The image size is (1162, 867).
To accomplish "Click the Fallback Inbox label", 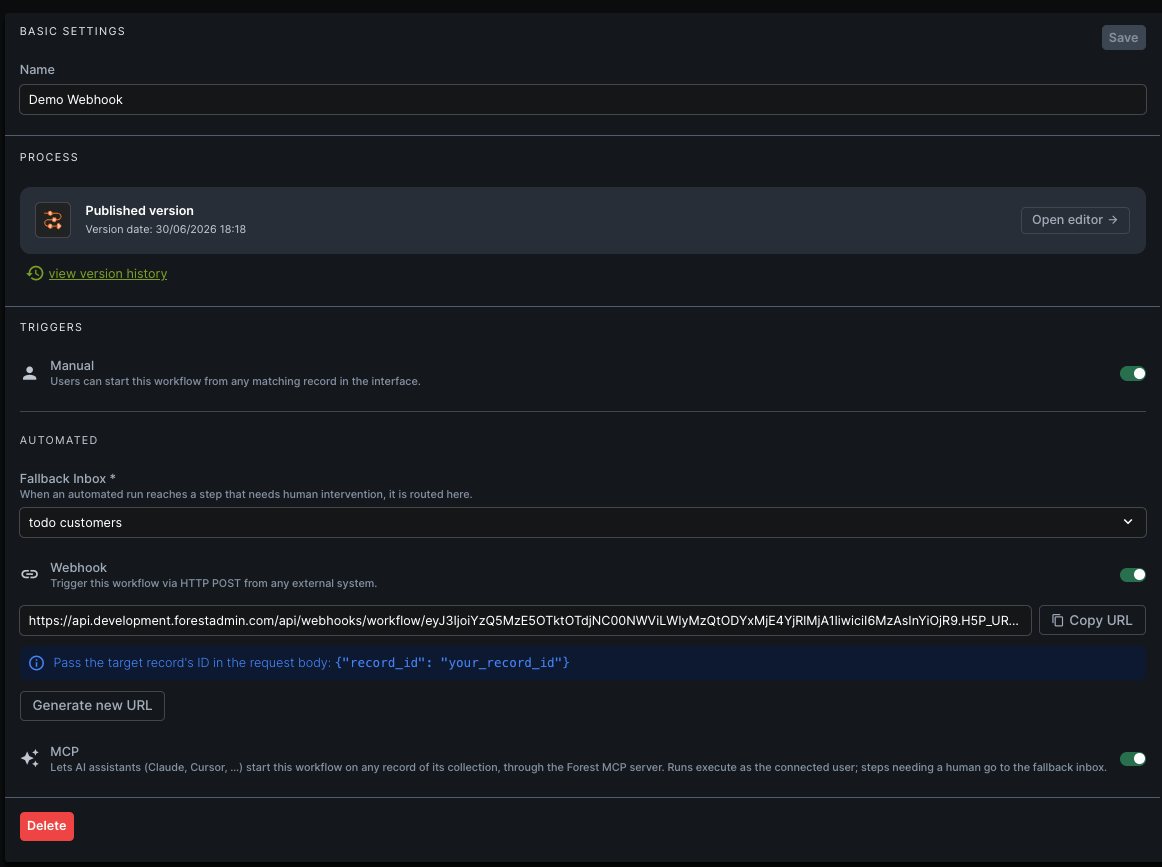I will pyautogui.click(x=67, y=479).
